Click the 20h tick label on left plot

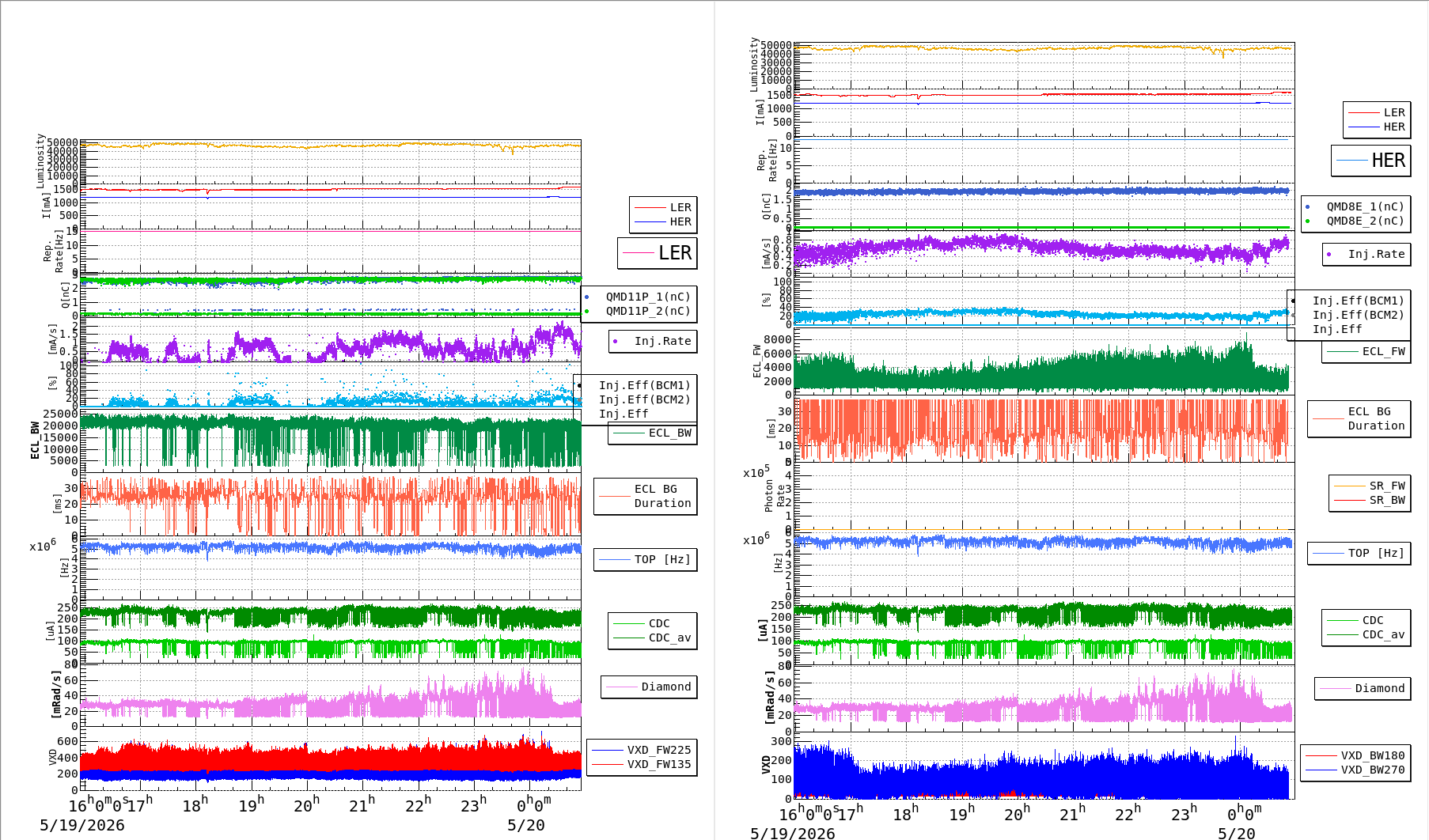306,804
